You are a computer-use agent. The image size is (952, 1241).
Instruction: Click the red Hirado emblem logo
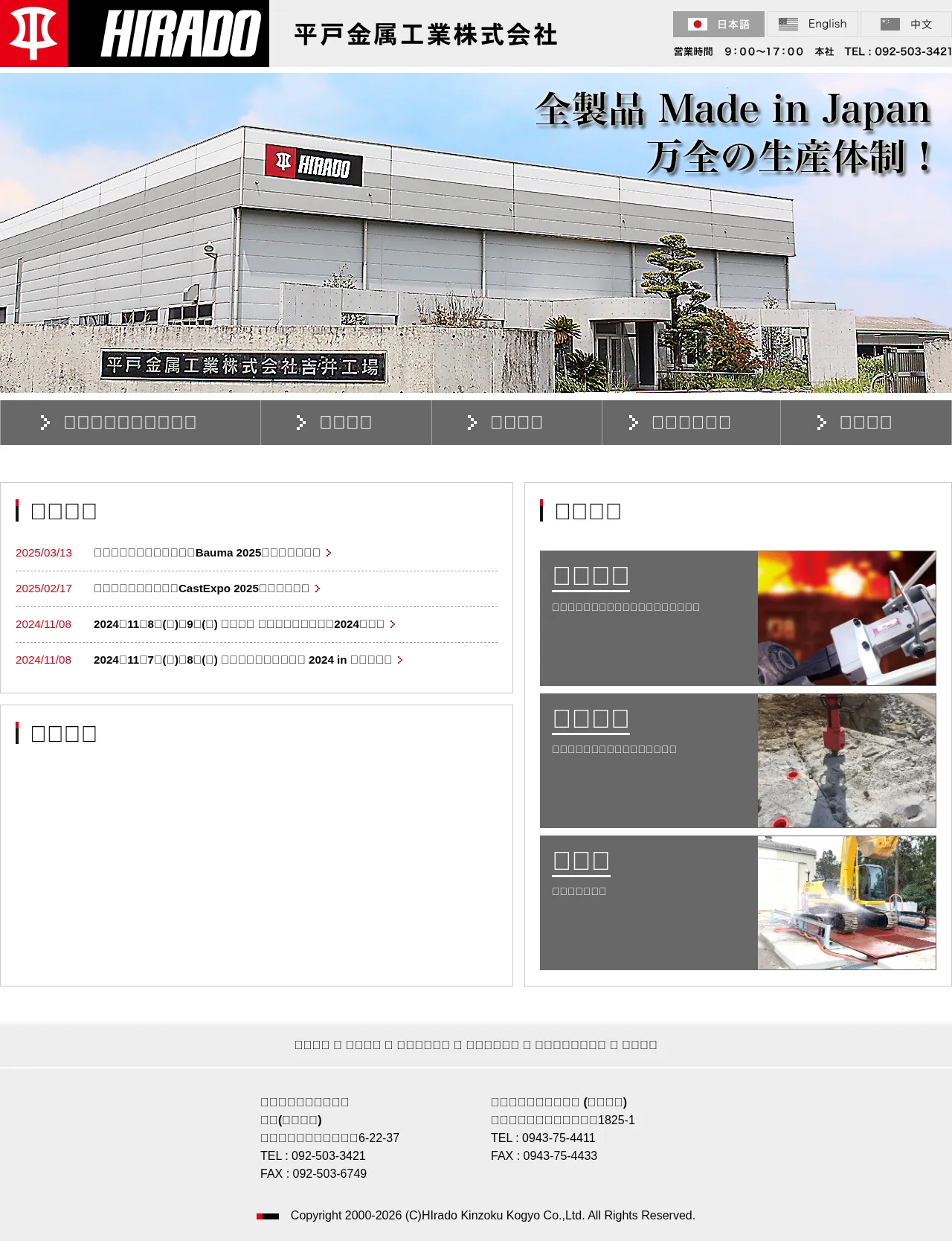coord(33,33)
